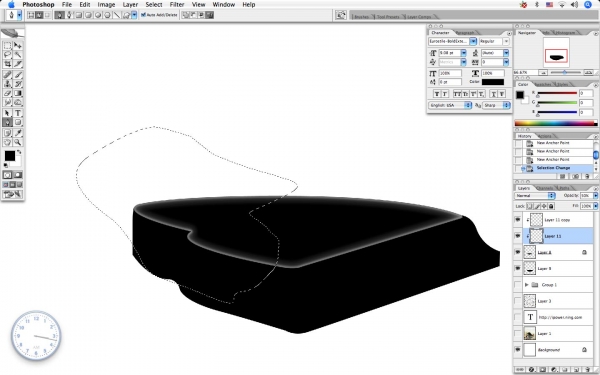
Task: Click navigator zoom in button
Action: [588, 72]
